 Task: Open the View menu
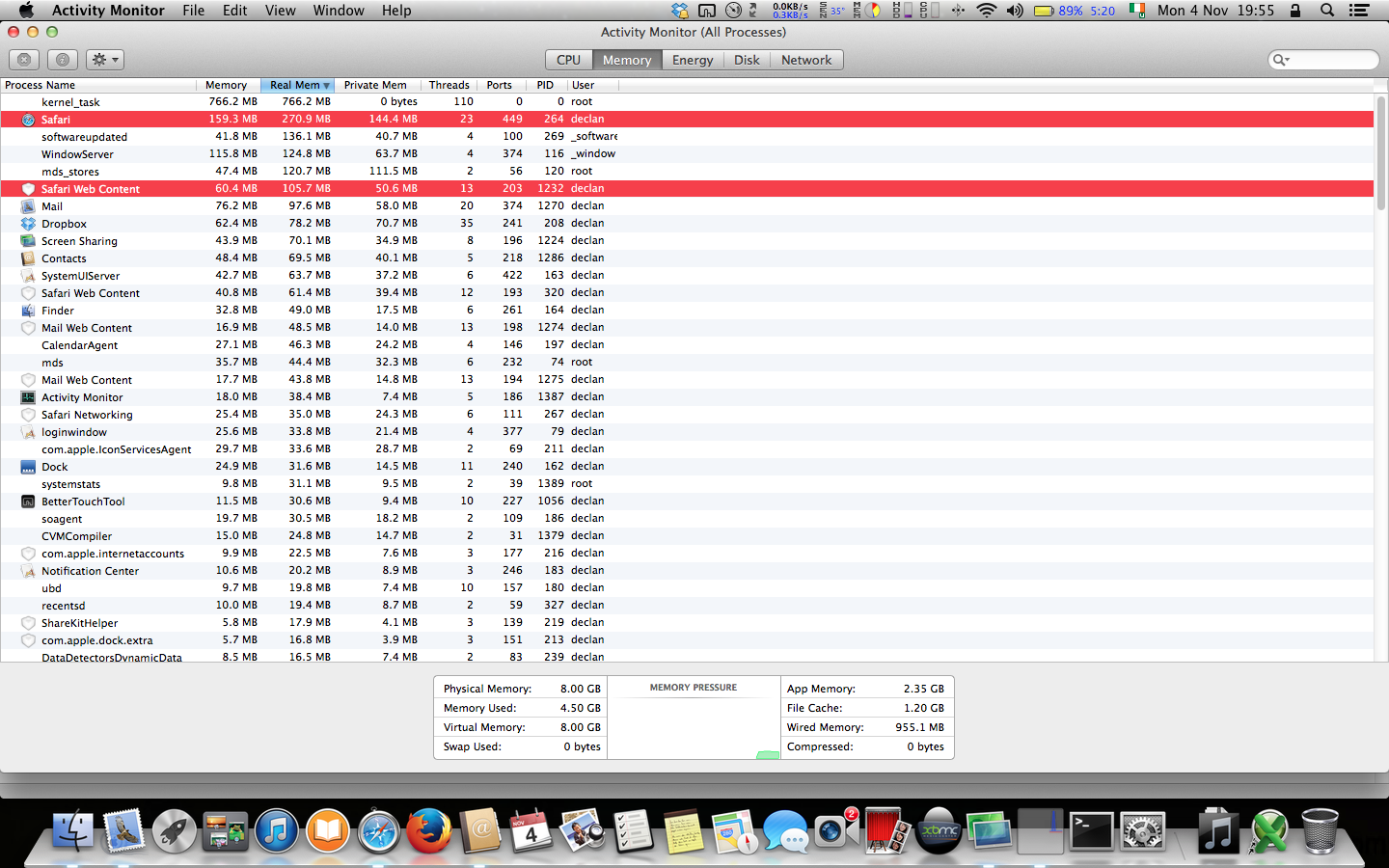(x=281, y=11)
